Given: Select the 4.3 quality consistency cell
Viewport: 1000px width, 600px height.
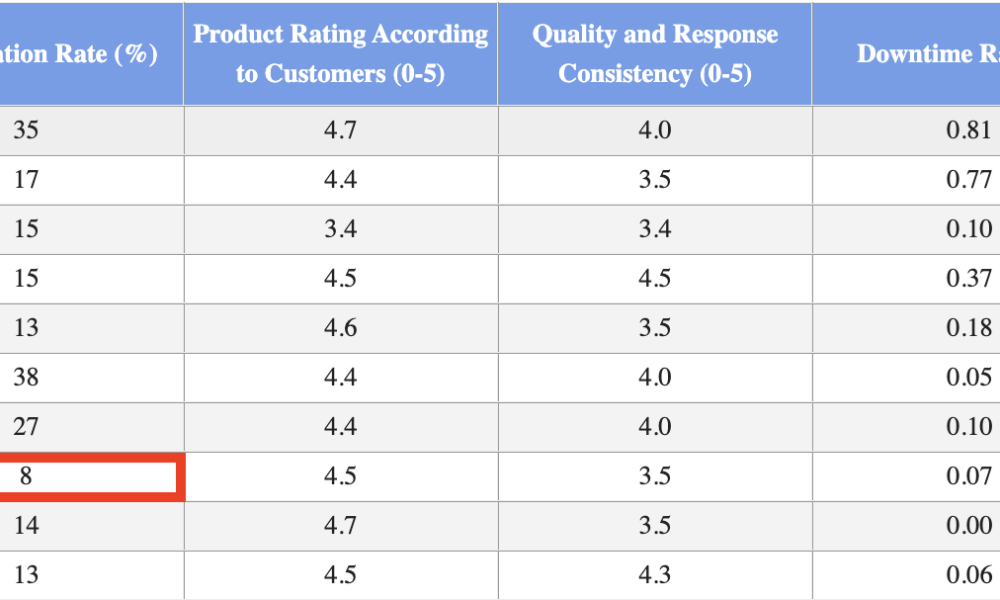Looking at the screenshot, I should tap(655, 575).
